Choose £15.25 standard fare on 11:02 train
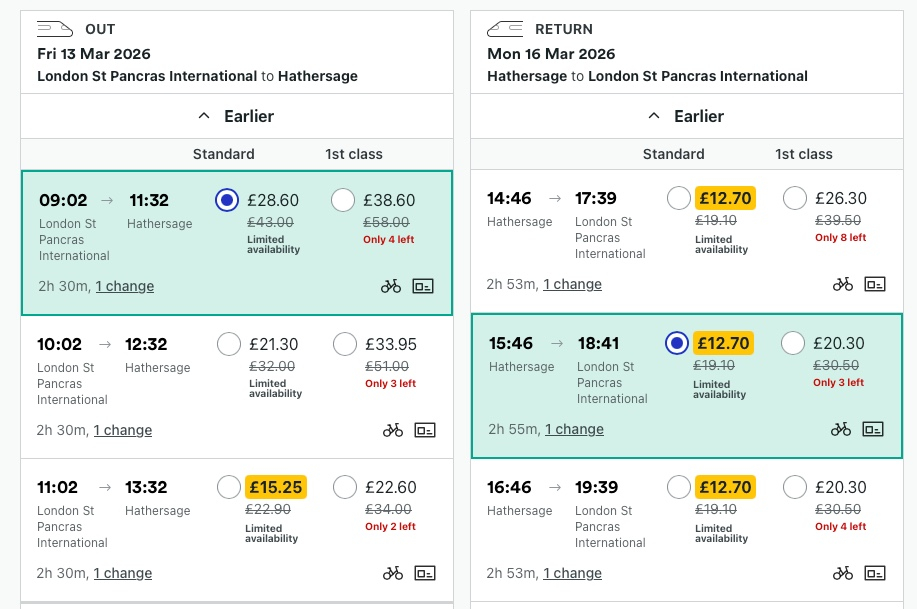The image size is (917, 609). click(229, 487)
